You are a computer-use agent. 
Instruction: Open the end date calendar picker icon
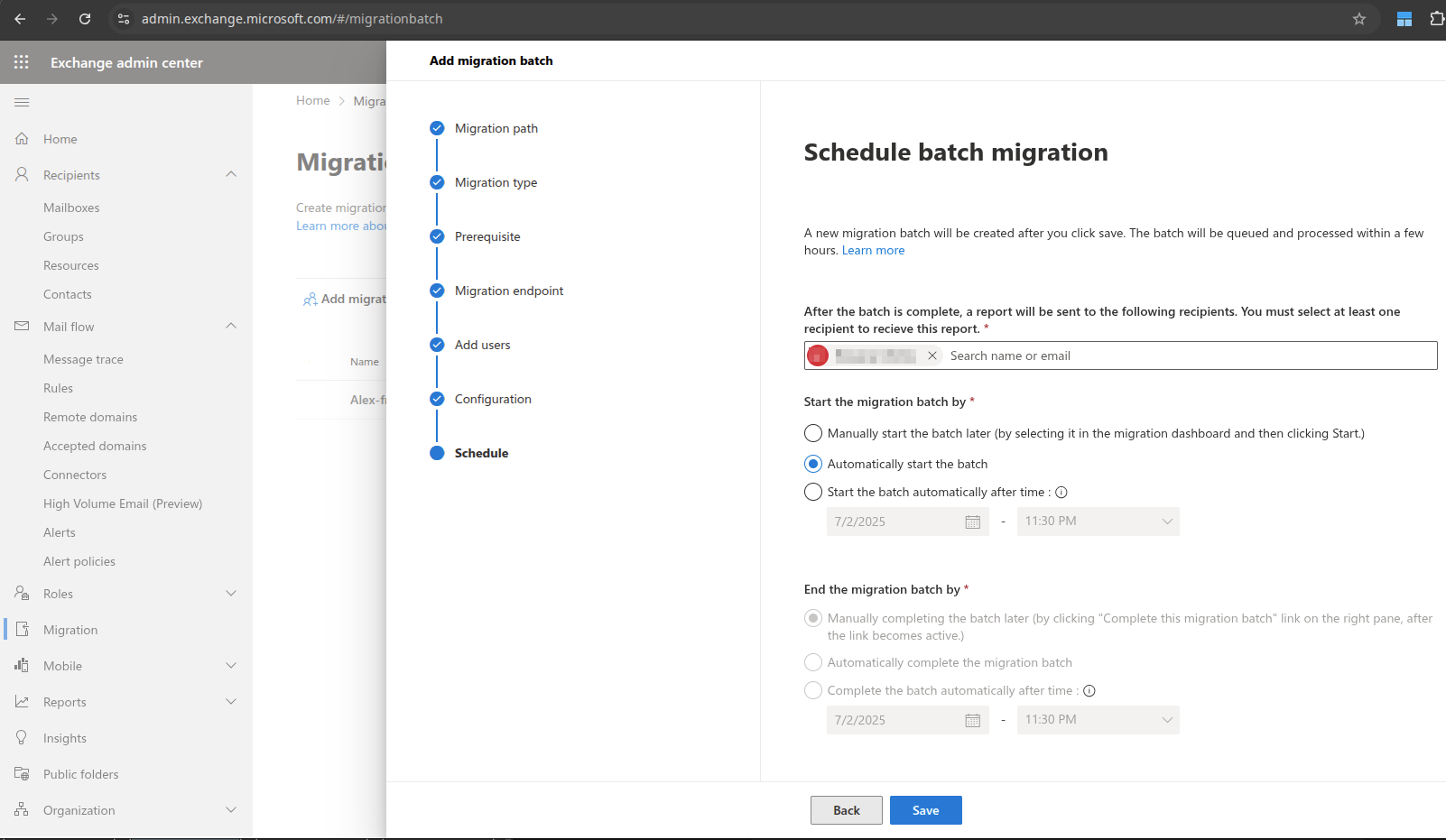pyautogui.click(x=972, y=720)
